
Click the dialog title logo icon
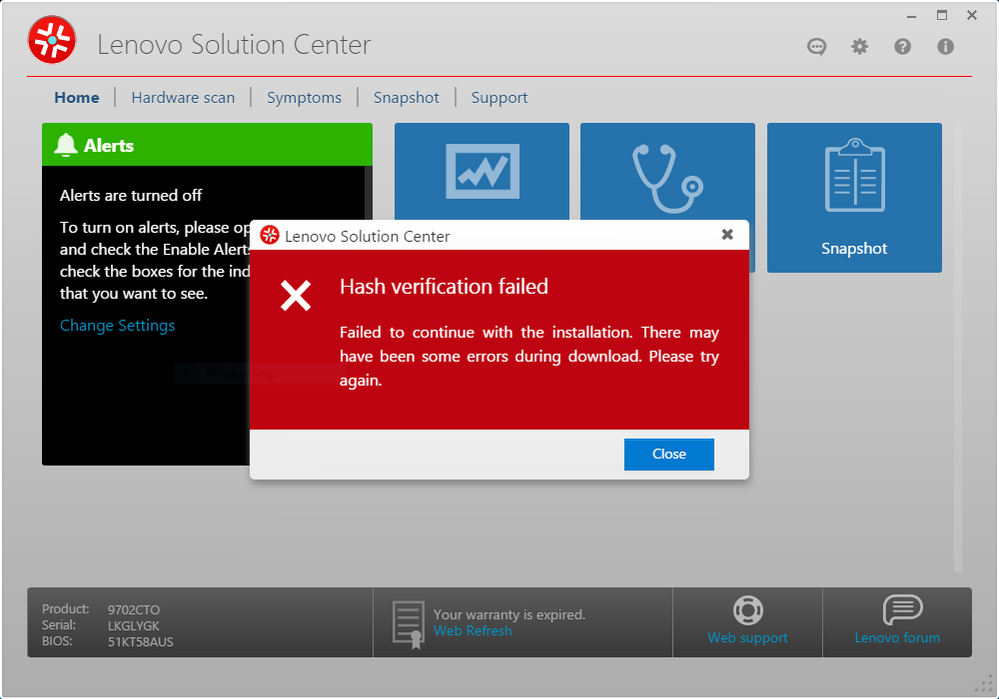(270, 235)
